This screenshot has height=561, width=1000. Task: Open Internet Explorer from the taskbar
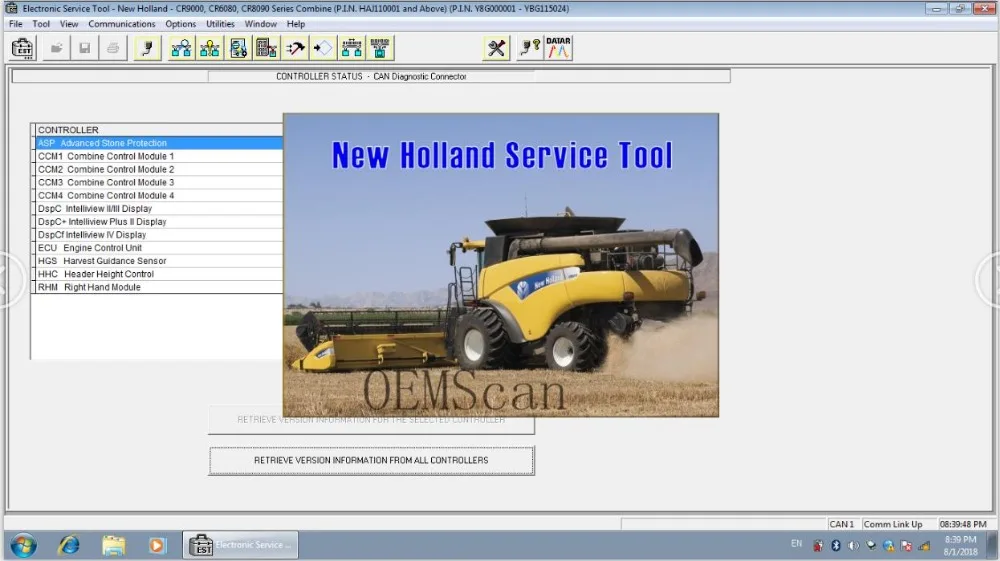coord(69,546)
